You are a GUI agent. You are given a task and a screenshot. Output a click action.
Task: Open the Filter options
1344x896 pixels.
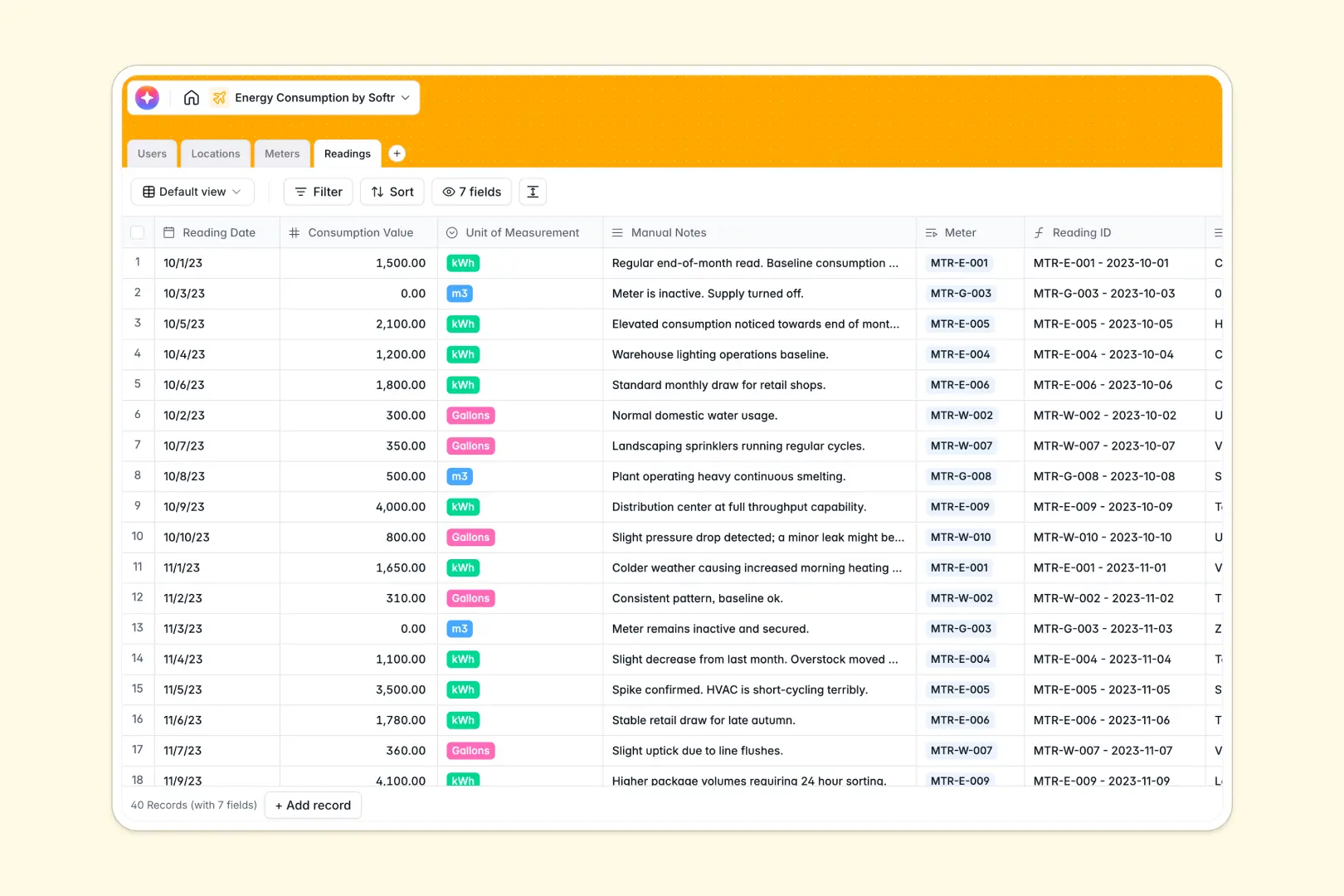pos(319,192)
